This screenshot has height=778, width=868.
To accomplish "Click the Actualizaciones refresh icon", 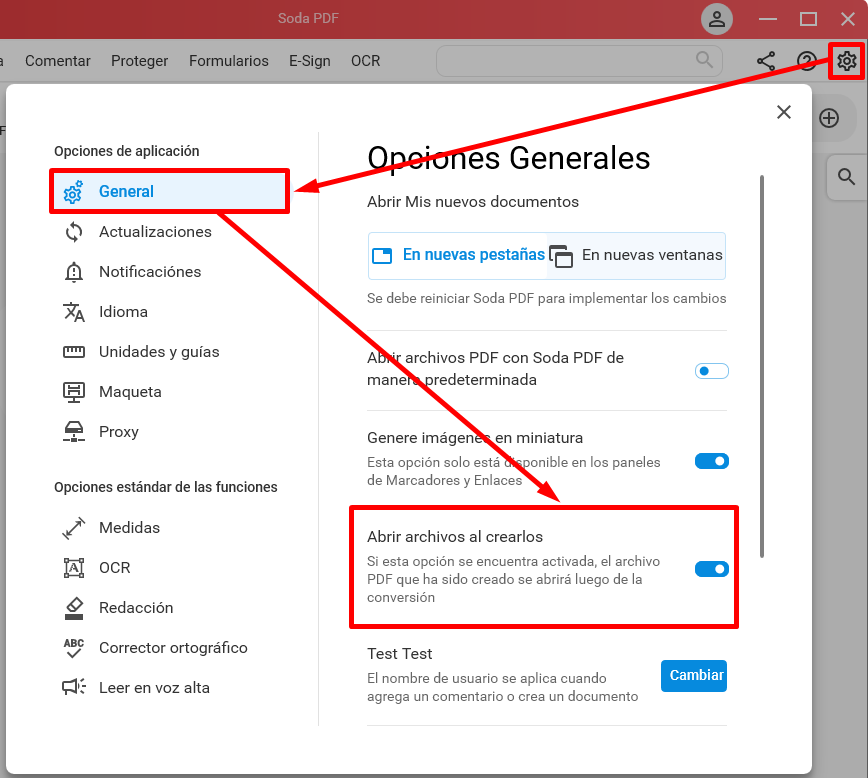I will pos(74,232).
